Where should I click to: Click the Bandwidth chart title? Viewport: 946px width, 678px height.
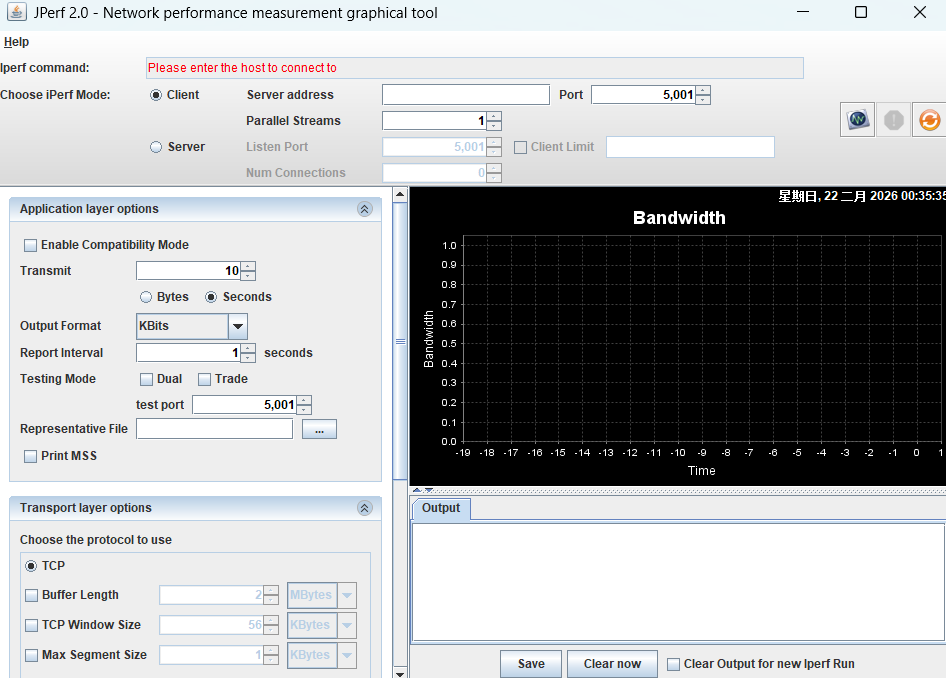(679, 218)
